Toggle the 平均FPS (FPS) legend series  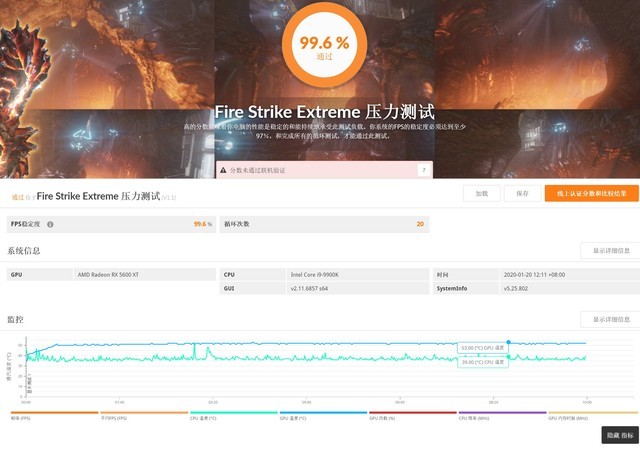[144, 416]
